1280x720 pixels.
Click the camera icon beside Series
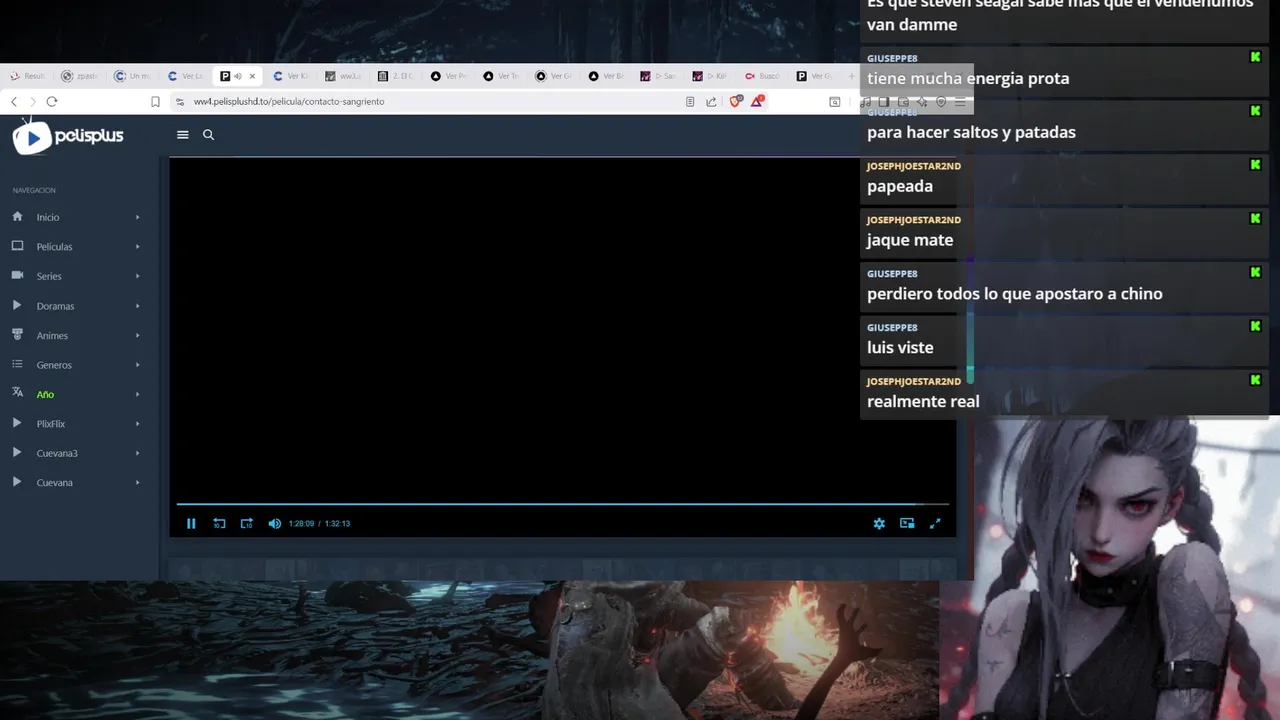(17, 275)
